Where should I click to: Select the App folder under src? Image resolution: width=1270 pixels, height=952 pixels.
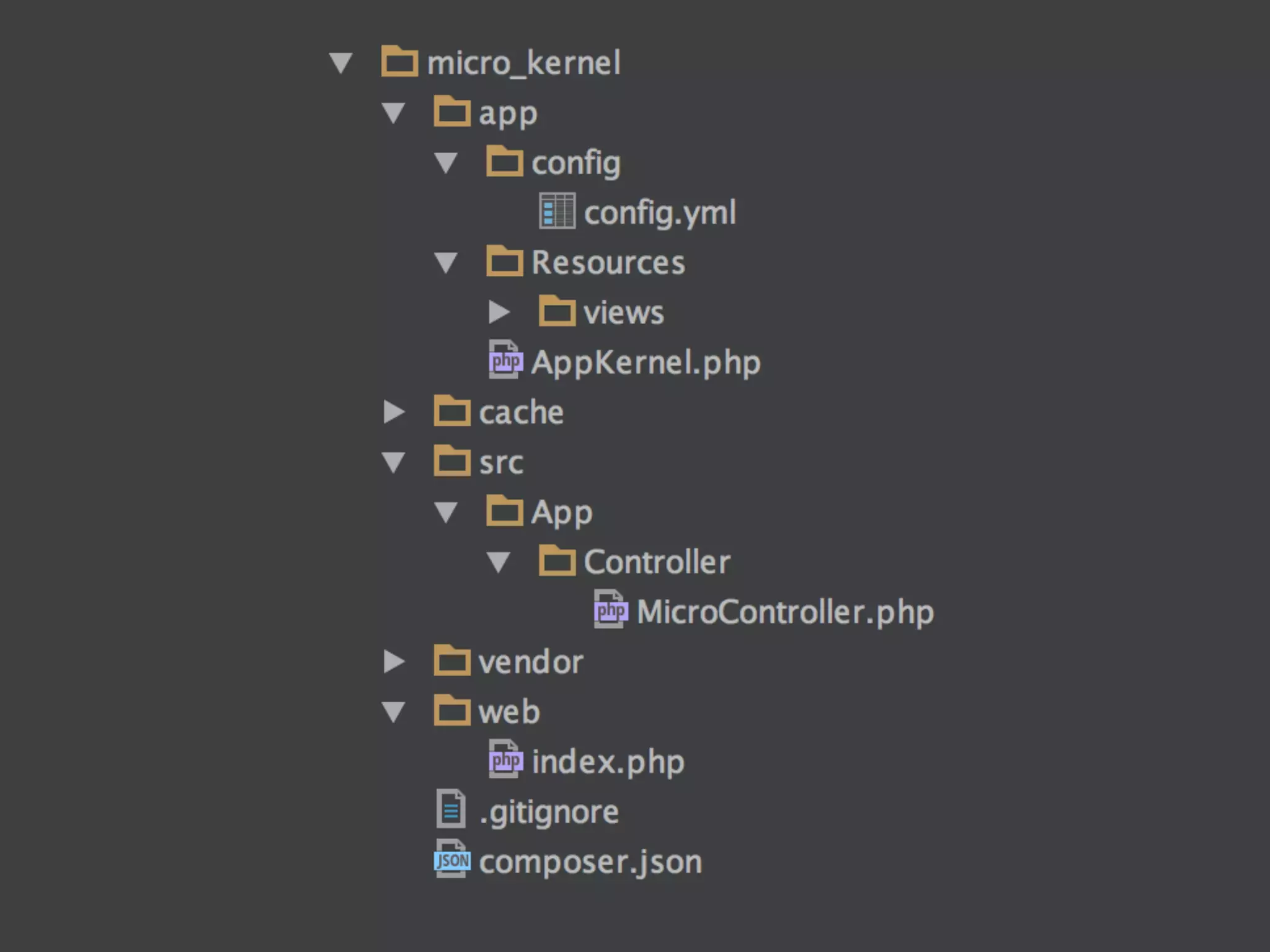(x=562, y=513)
